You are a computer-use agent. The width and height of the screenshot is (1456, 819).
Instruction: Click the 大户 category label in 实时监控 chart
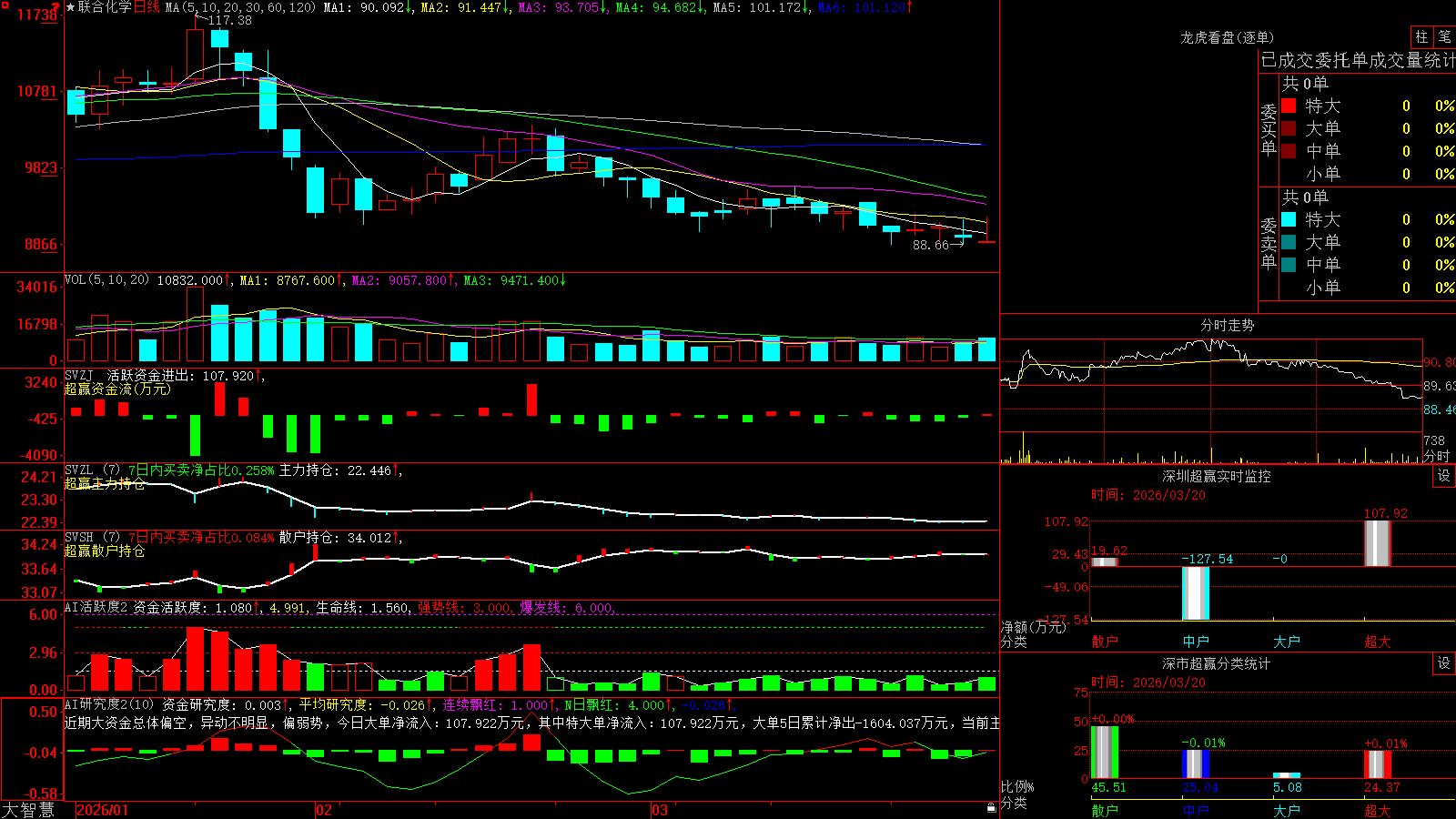point(1287,642)
